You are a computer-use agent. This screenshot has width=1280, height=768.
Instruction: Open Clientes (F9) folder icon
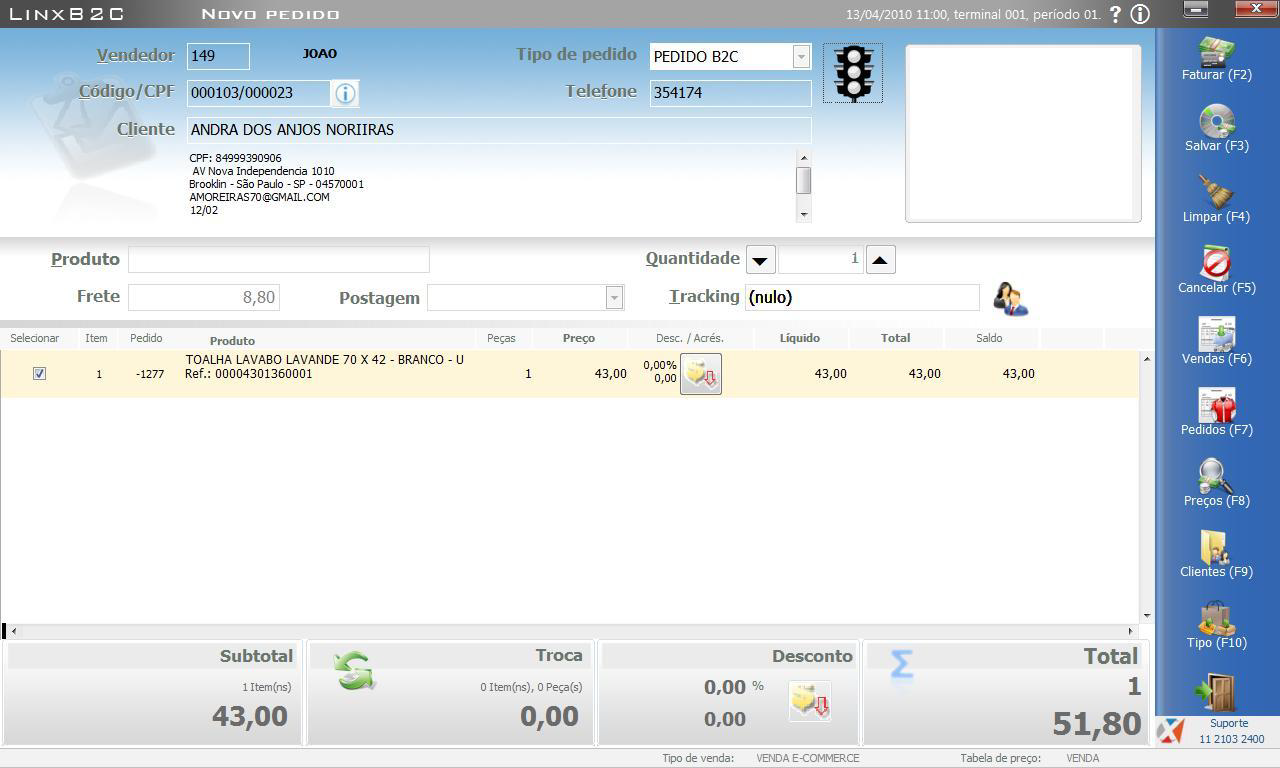1216,547
